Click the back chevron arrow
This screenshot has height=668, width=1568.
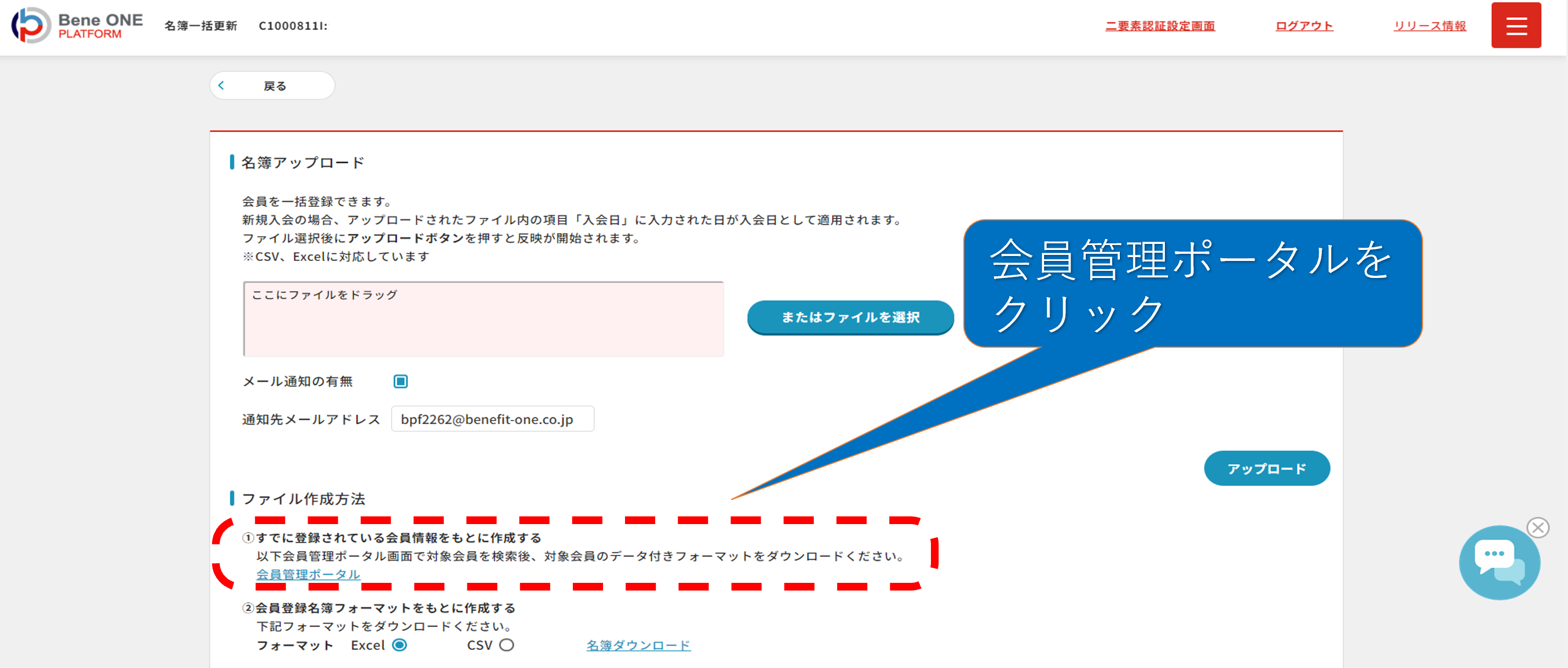[x=221, y=86]
